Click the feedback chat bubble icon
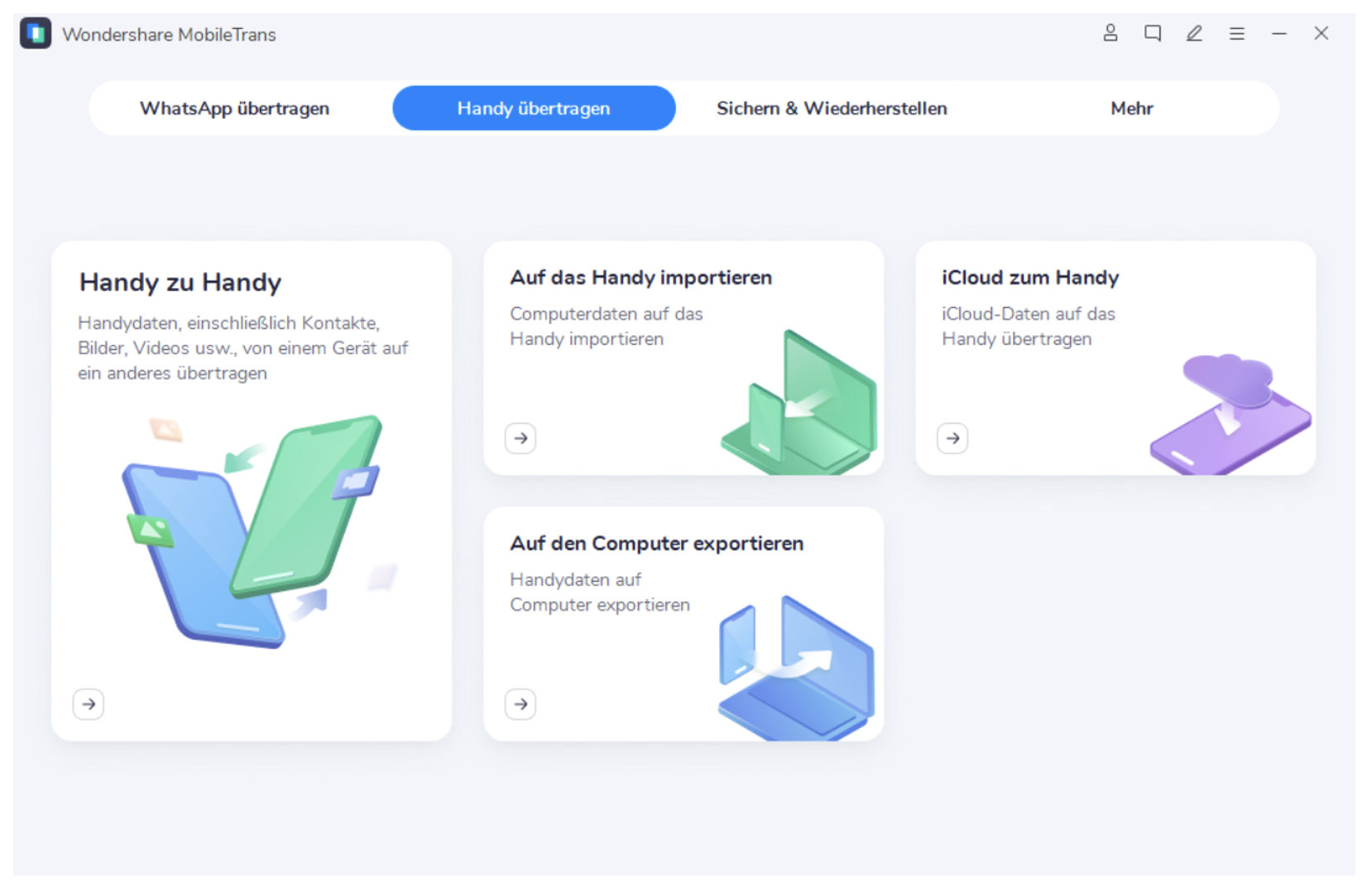 [x=1152, y=33]
